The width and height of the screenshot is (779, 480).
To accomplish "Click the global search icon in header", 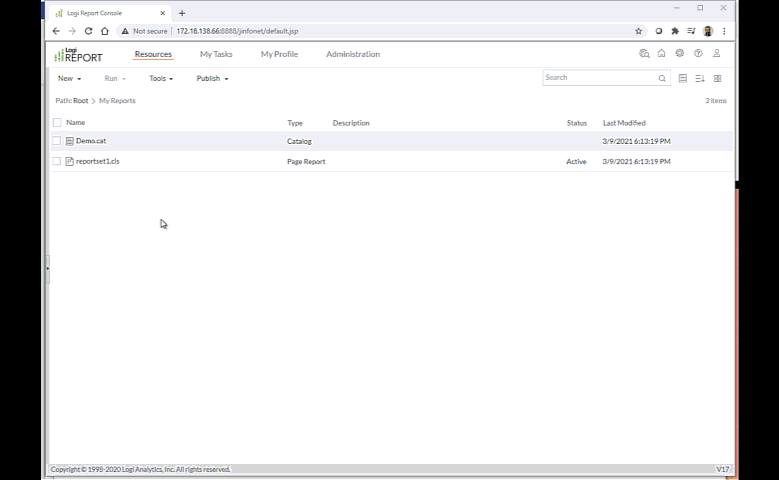I will (644, 54).
